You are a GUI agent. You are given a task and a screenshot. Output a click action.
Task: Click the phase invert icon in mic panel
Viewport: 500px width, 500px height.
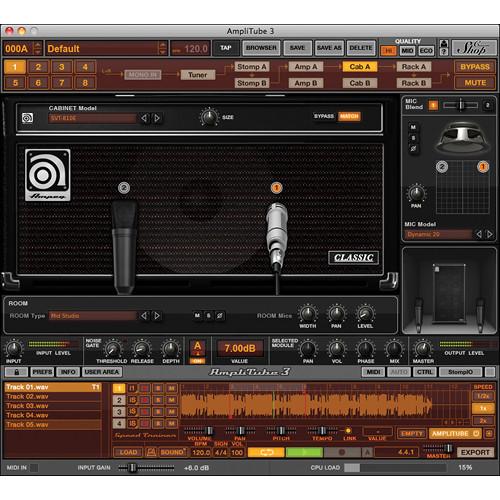[x=413, y=149]
